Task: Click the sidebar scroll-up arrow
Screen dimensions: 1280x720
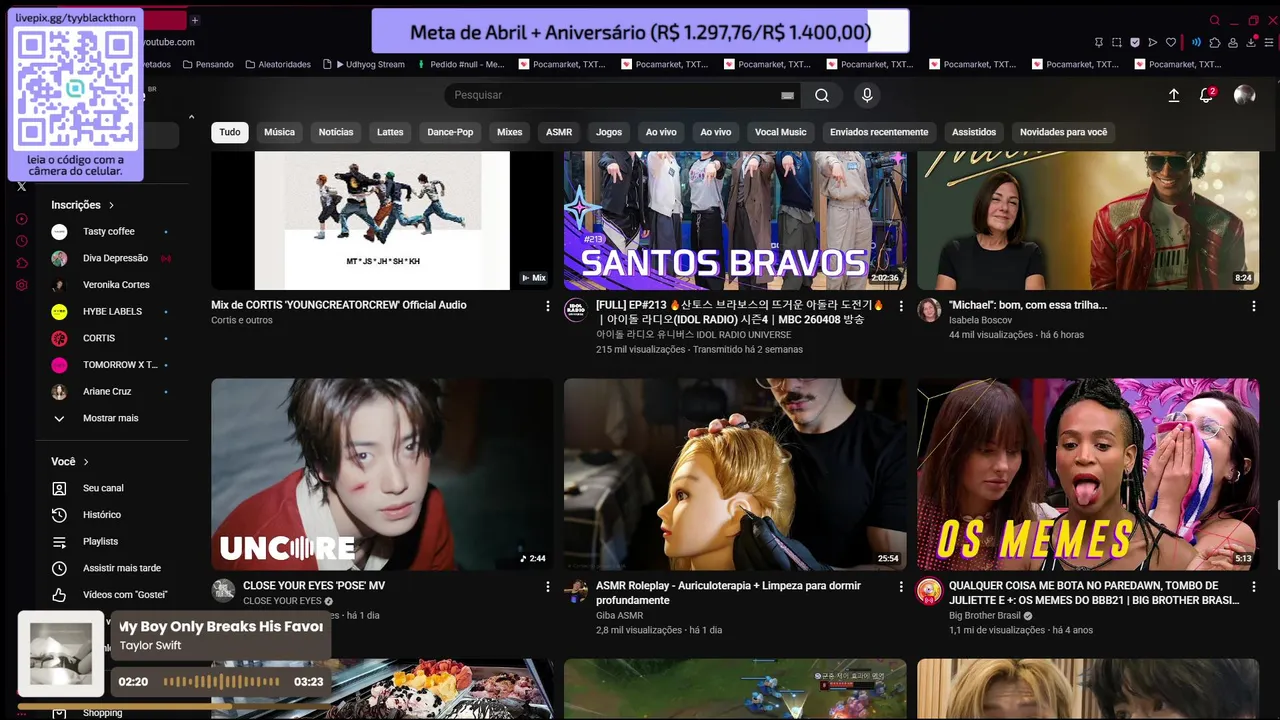Action: (x=191, y=117)
